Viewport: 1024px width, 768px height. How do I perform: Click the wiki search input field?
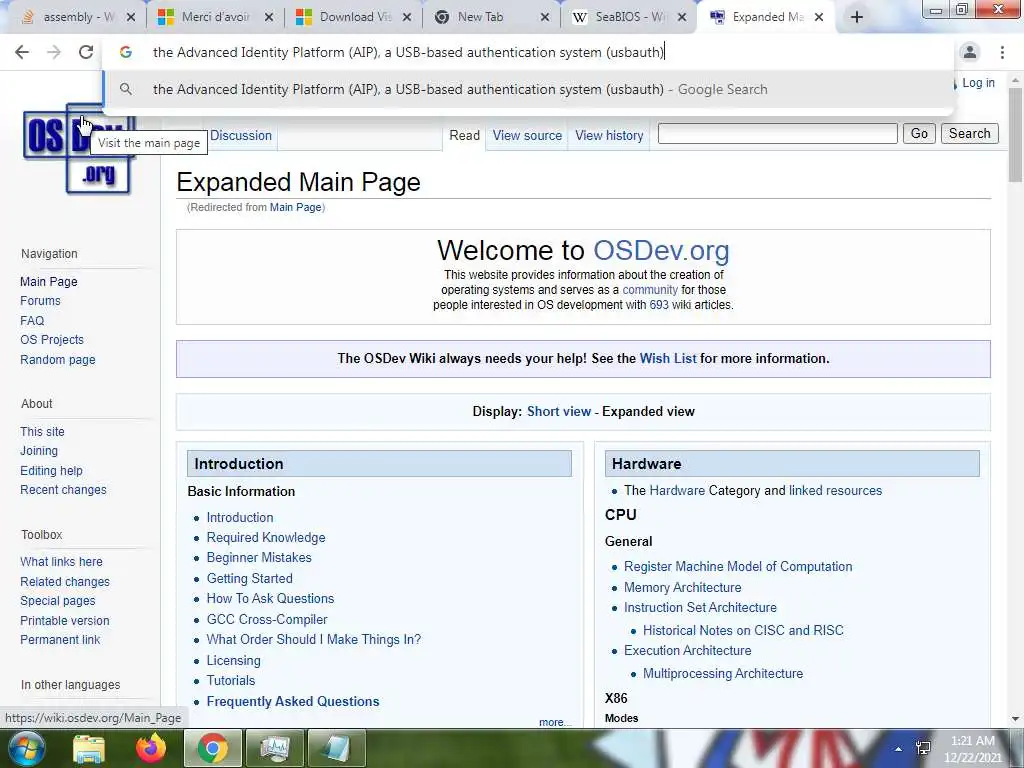777,133
